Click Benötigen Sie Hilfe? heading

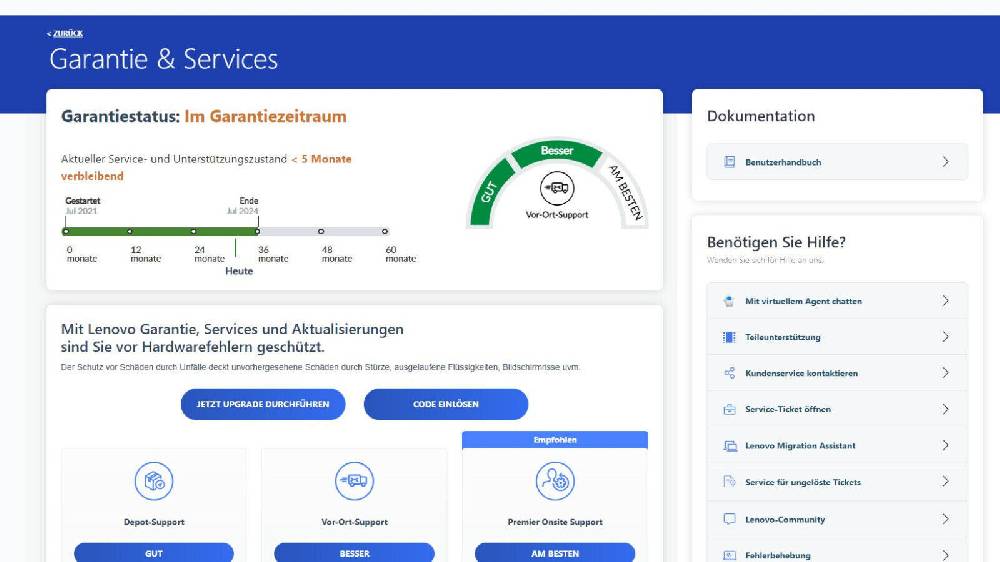pos(776,242)
